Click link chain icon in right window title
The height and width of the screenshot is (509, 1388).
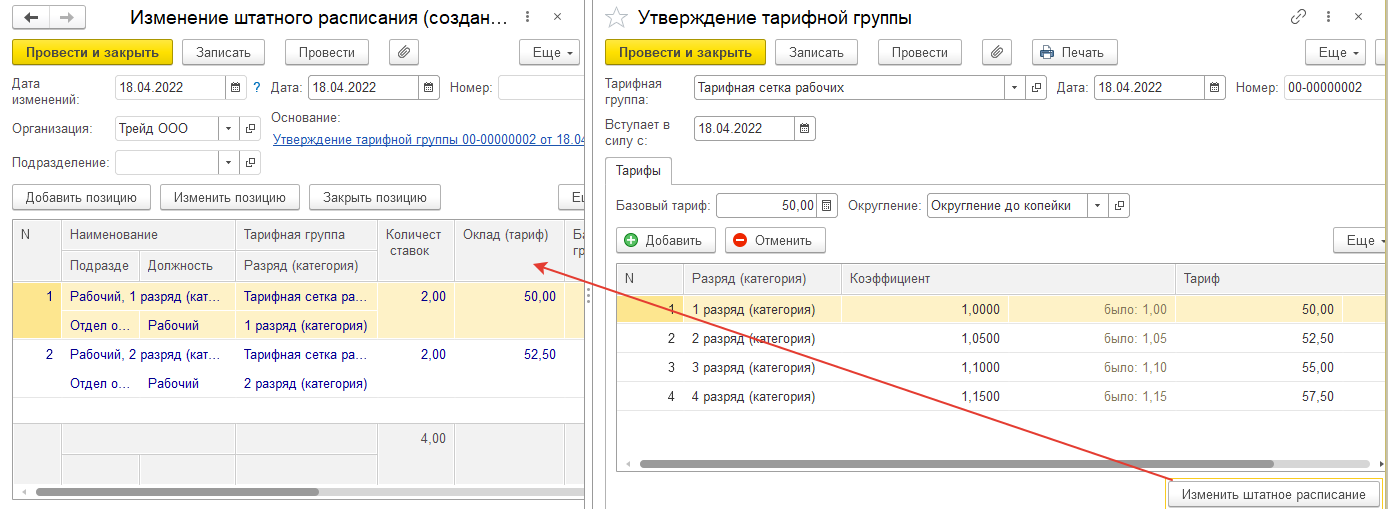click(1299, 17)
